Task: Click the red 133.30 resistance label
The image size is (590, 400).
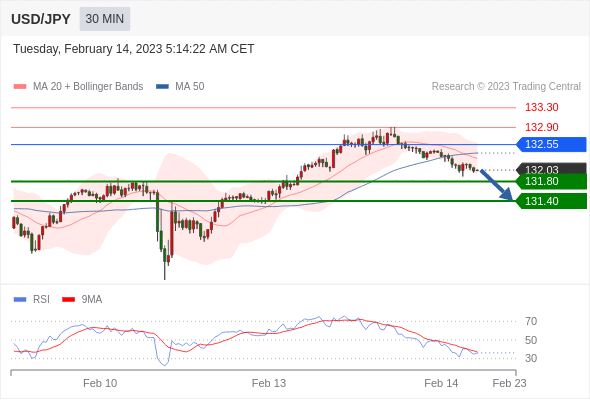Action: click(541, 108)
